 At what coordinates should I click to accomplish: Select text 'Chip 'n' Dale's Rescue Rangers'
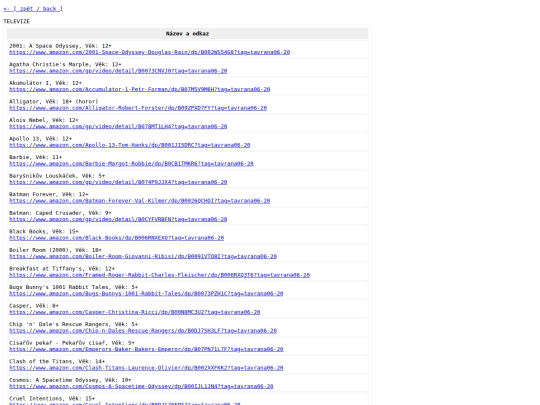[59, 325]
